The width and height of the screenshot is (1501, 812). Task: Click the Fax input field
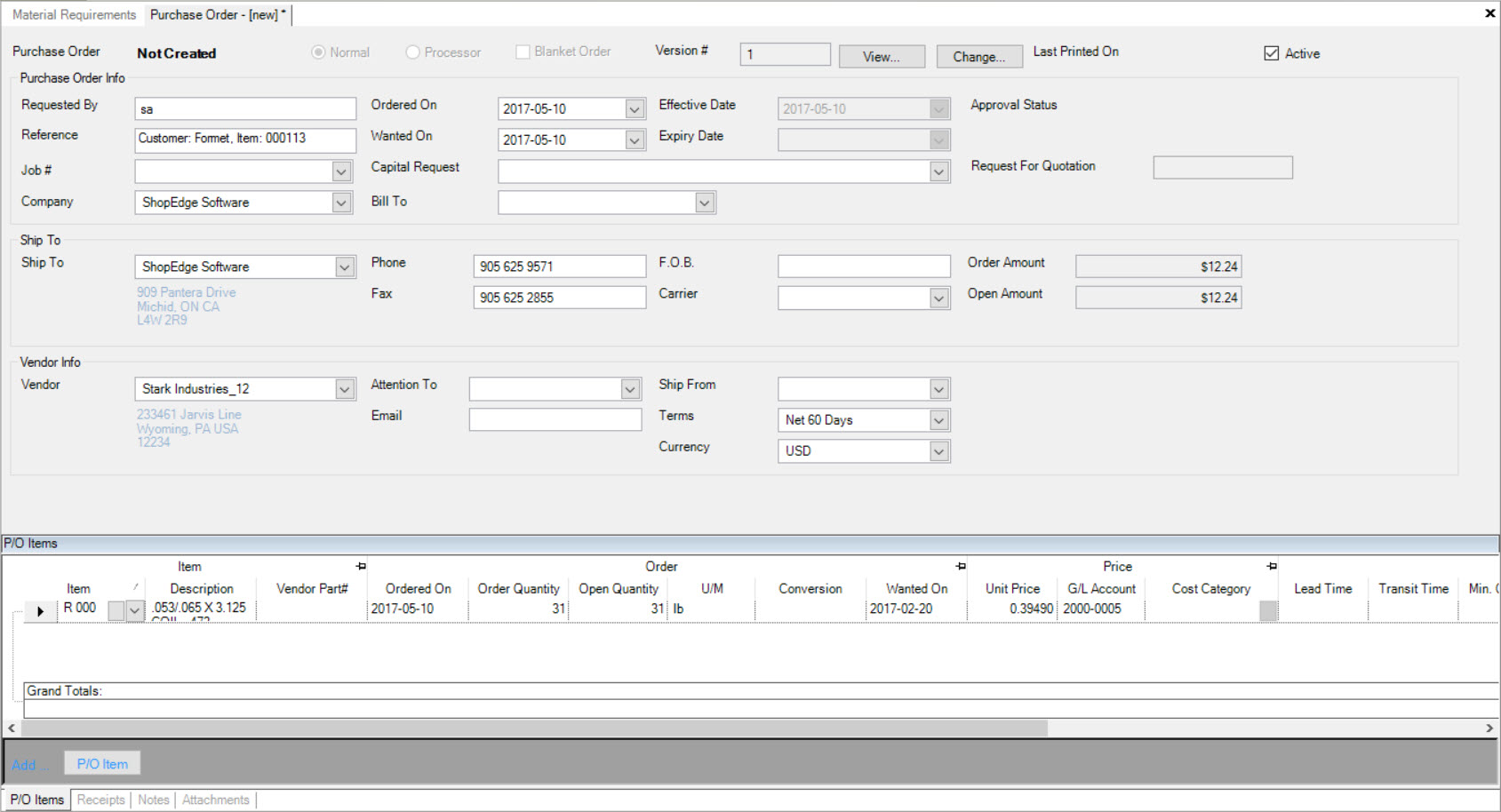[x=559, y=298]
